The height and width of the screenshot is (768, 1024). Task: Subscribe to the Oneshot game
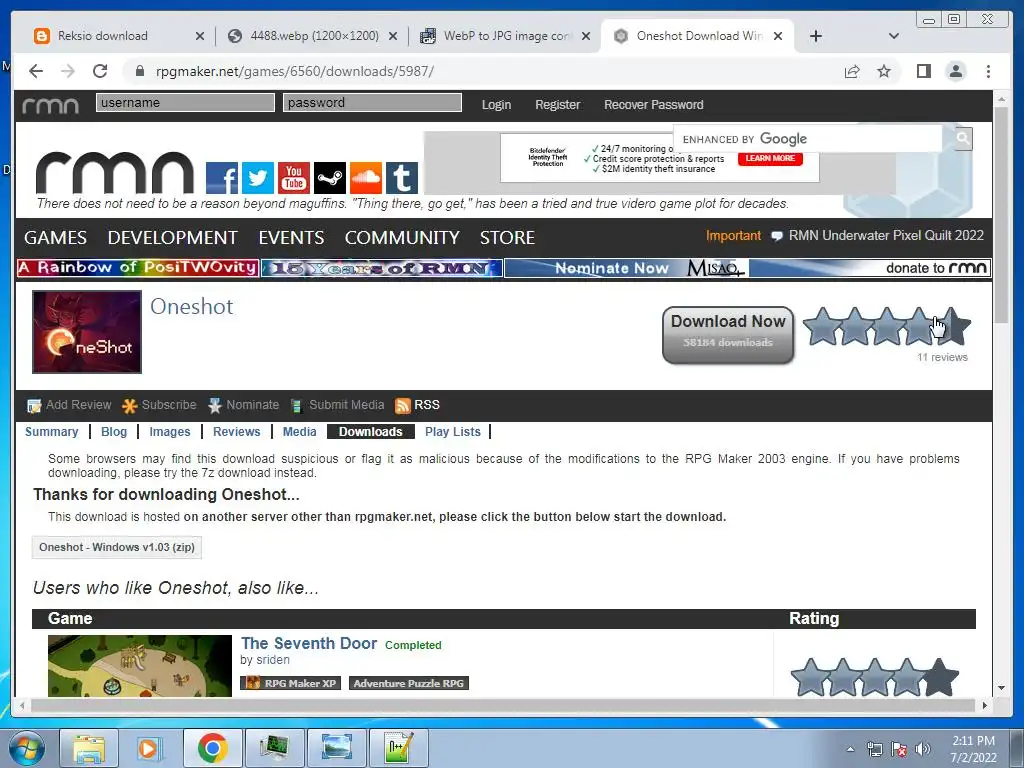point(159,405)
